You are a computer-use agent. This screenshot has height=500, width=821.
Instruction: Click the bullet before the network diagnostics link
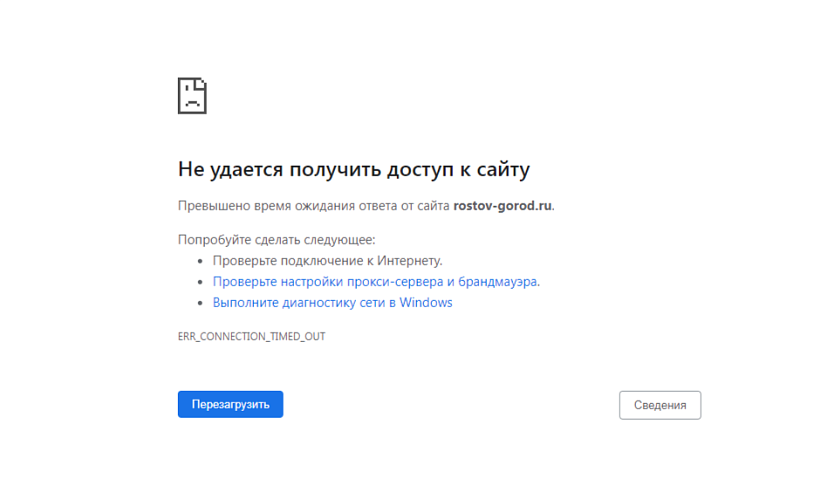[201, 303]
